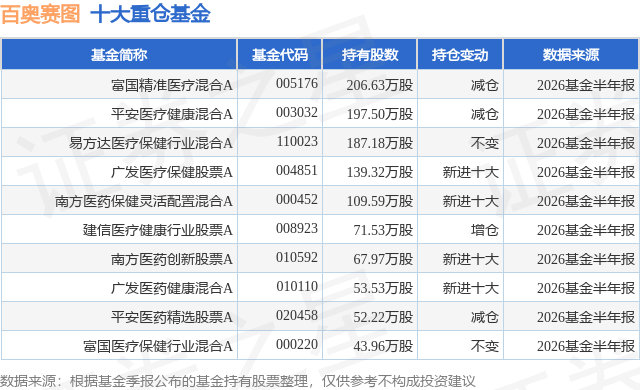Open fund 富国精准医疗混合A
Viewport: 640px width, 390px height.
click(172, 85)
